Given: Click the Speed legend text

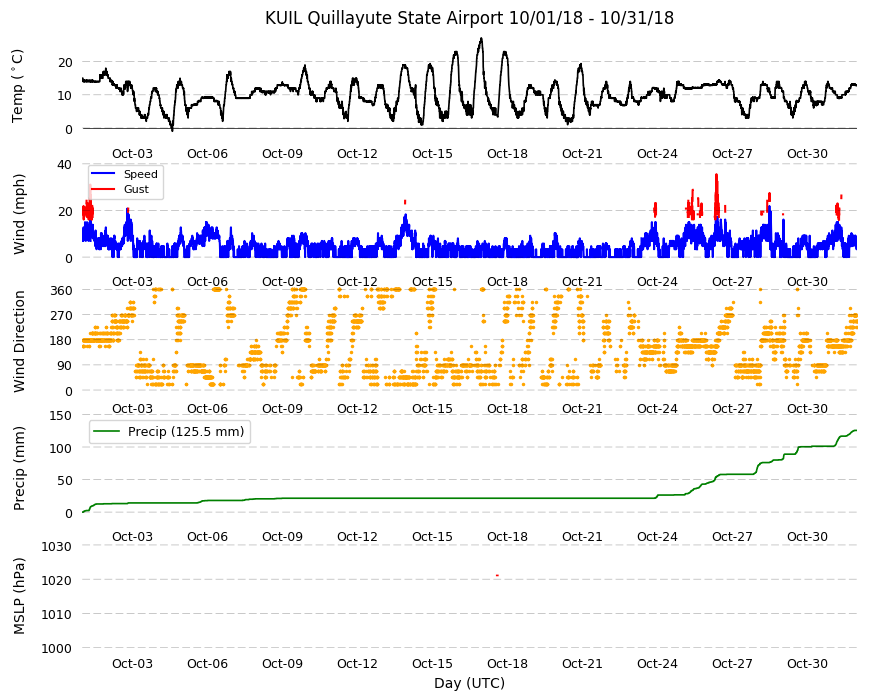Looking at the screenshot, I should 140,174.
